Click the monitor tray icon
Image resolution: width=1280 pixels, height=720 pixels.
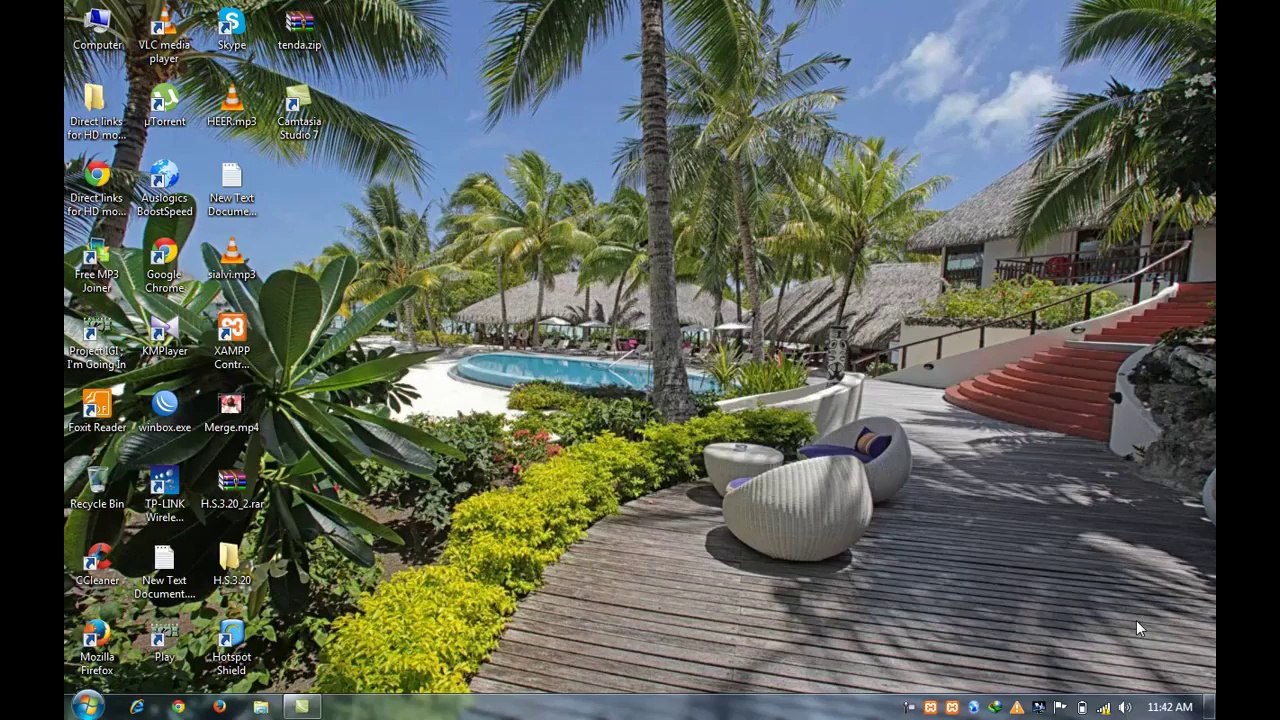(1039, 708)
